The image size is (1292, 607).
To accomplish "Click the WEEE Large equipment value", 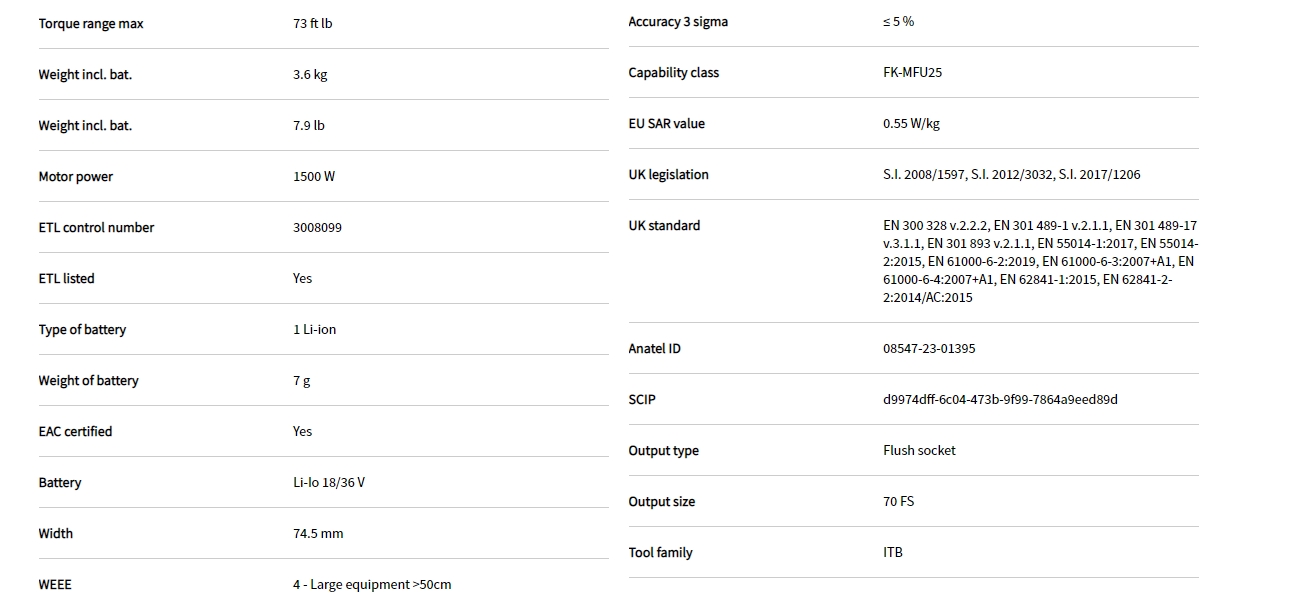I will pyautogui.click(x=371, y=585).
